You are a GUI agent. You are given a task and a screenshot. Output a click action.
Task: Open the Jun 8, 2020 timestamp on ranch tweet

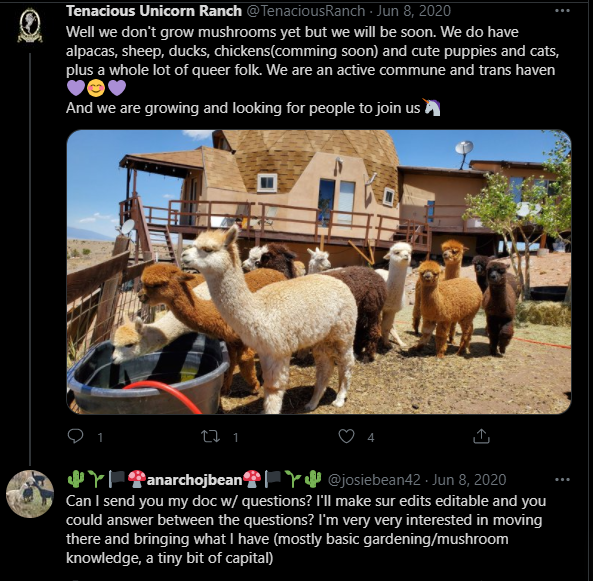click(414, 11)
